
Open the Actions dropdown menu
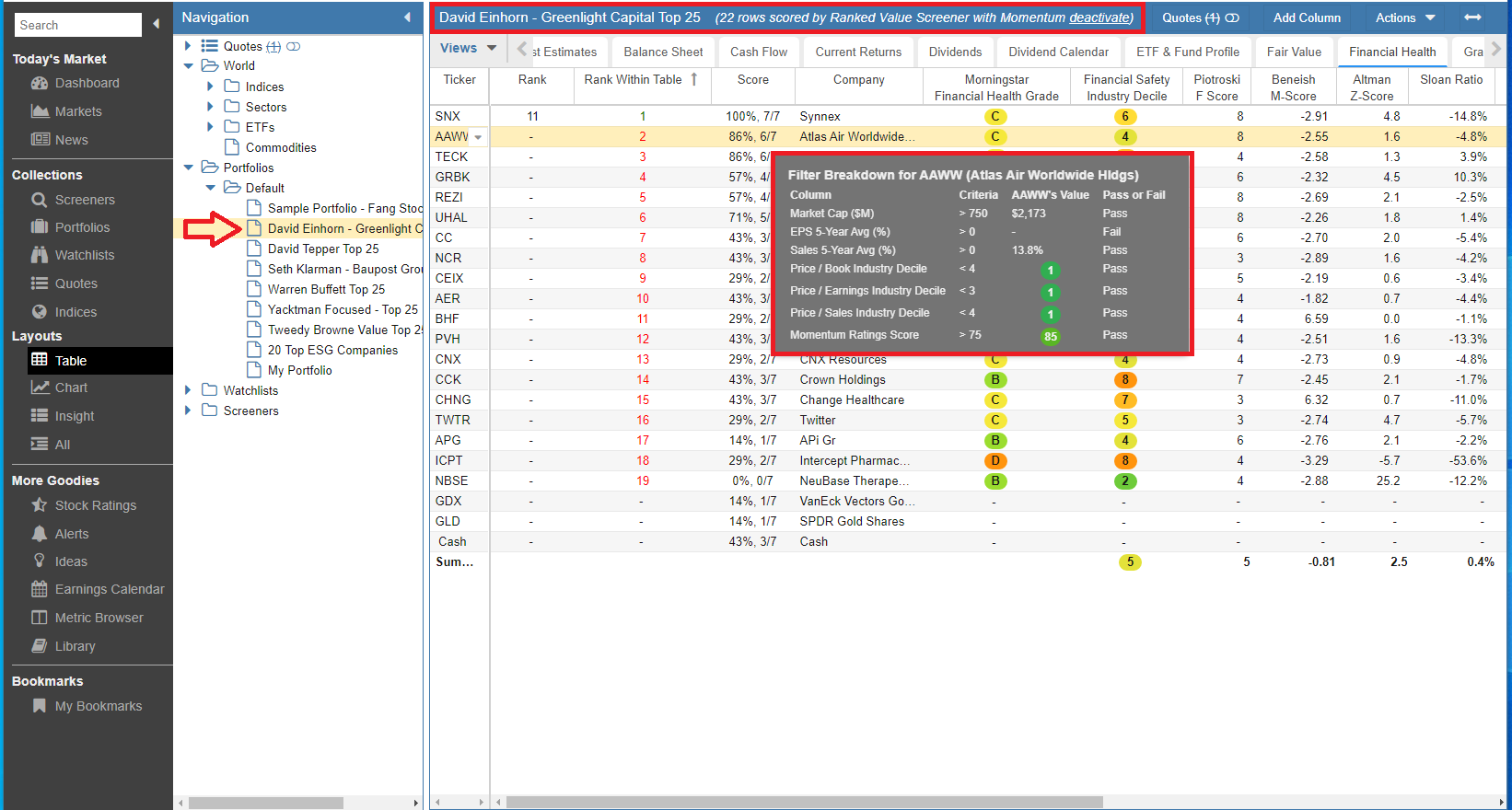pyautogui.click(x=1405, y=17)
